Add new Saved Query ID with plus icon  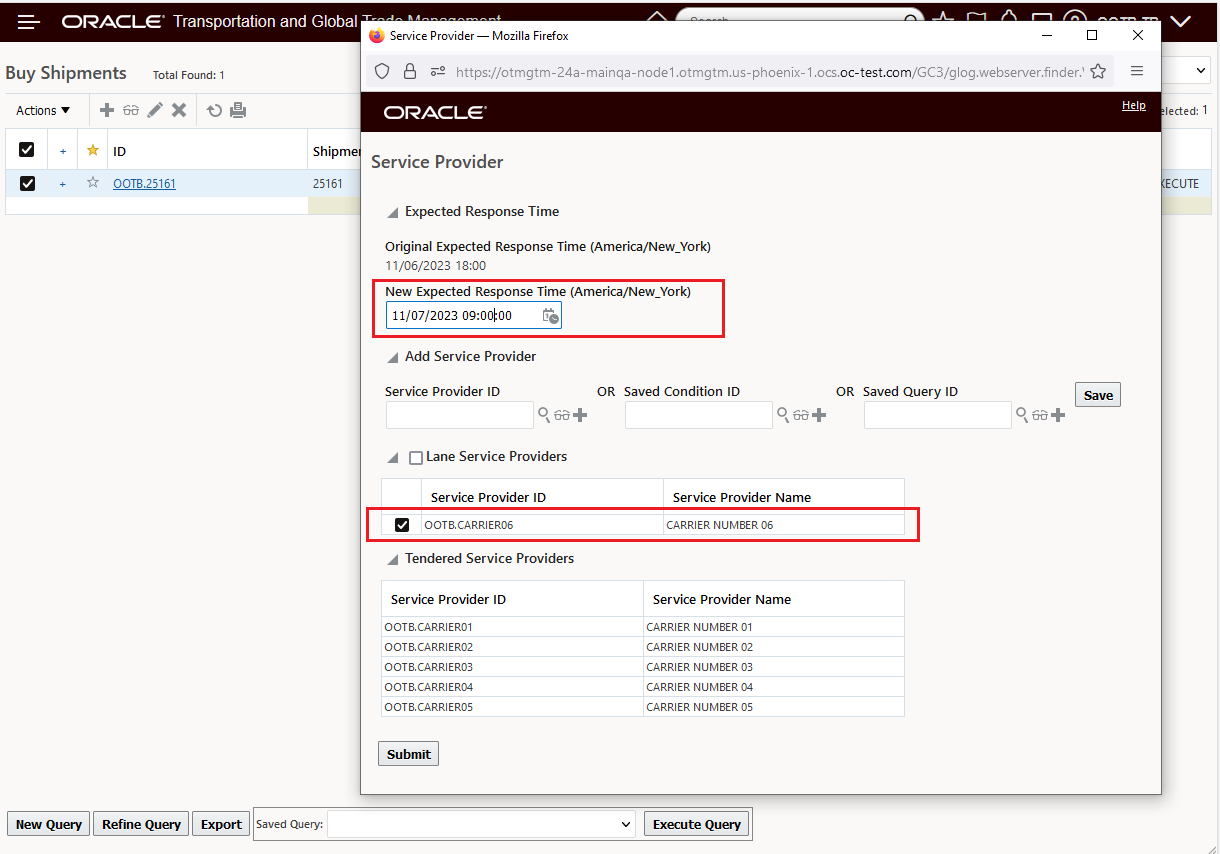[x=1058, y=415]
